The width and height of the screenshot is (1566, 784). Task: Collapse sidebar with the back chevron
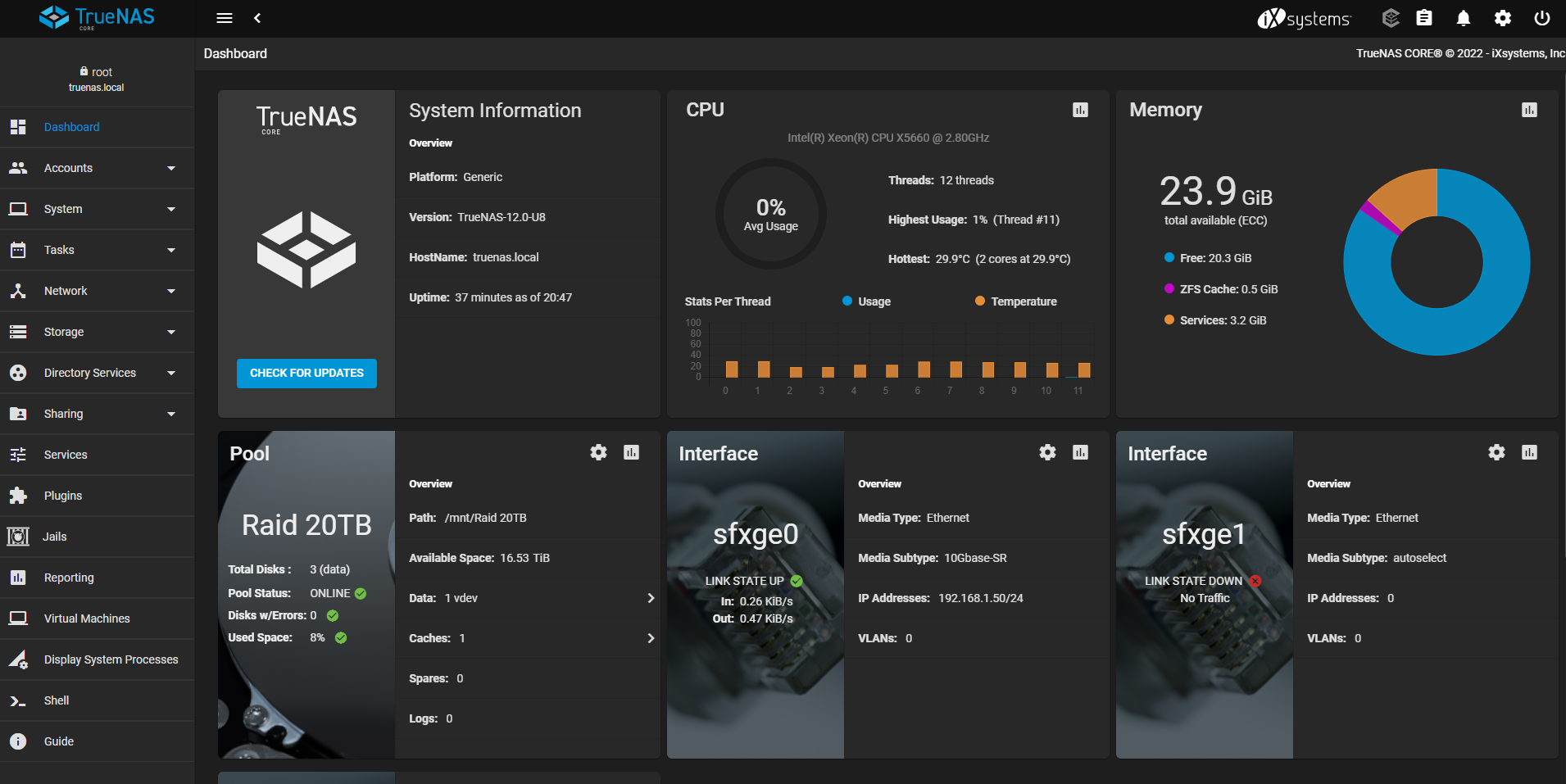(x=257, y=18)
